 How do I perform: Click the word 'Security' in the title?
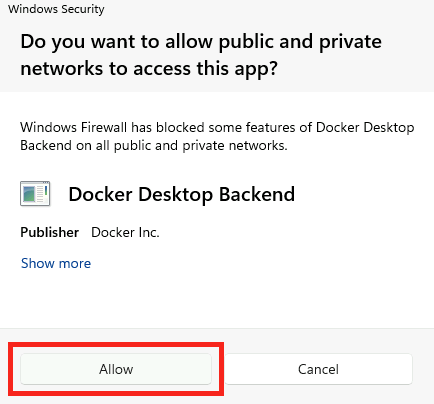tap(83, 9)
